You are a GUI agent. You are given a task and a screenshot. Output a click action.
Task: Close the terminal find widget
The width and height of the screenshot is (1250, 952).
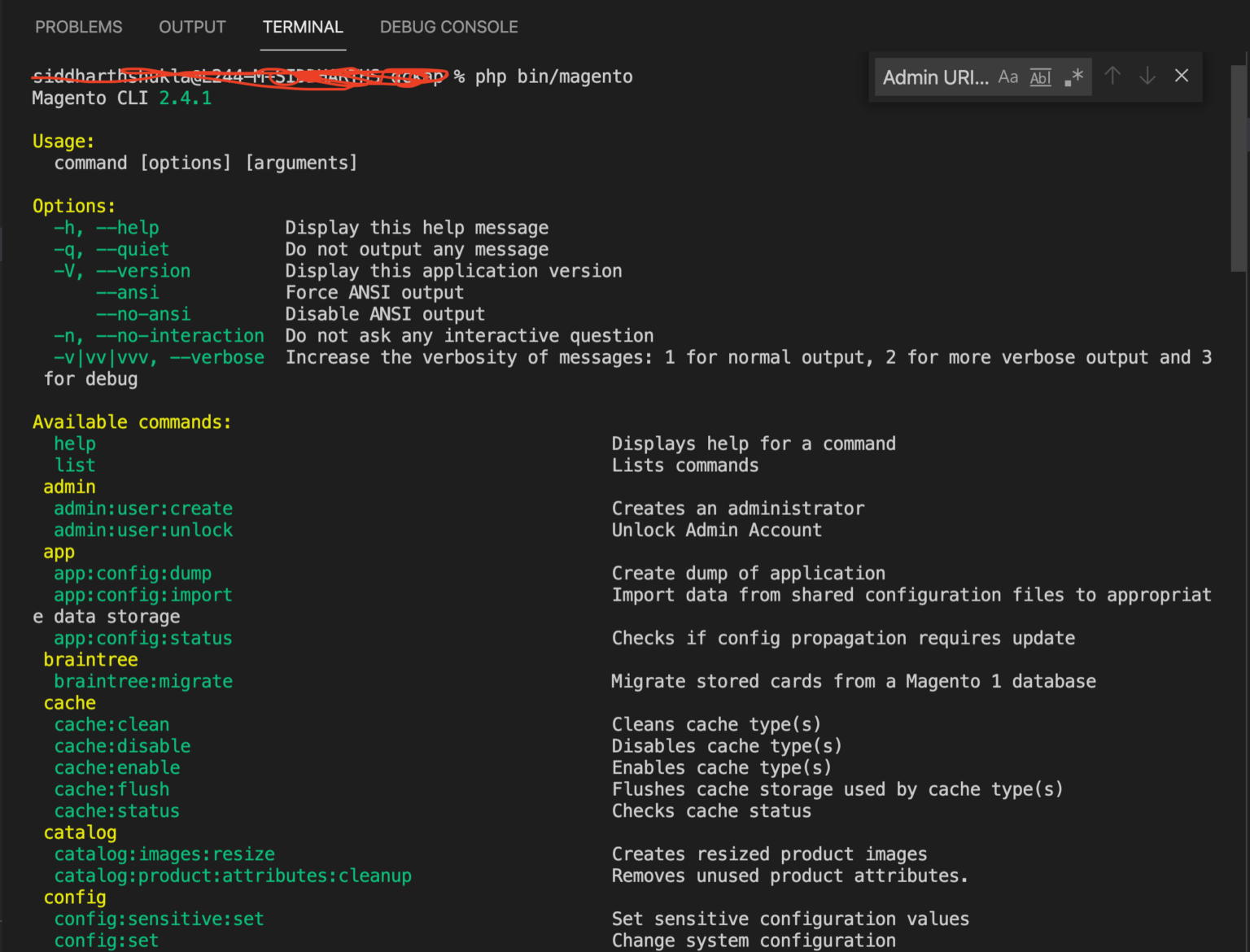(x=1182, y=76)
